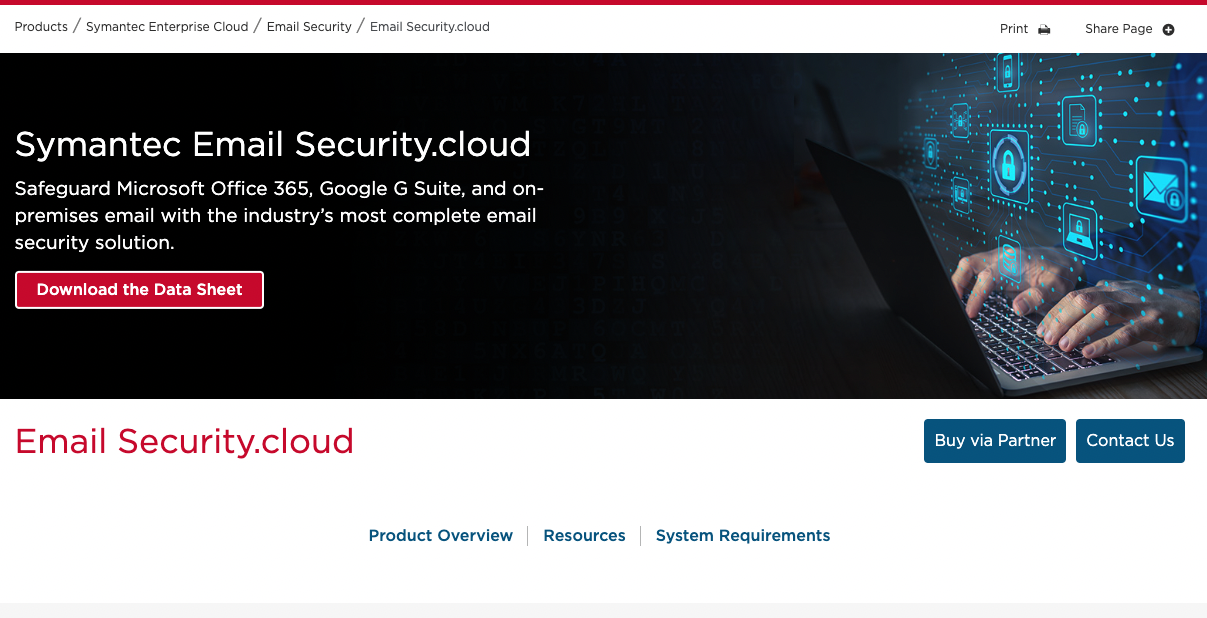Go to the System Requirements tab
The width and height of the screenshot is (1207, 618).
pos(742,536)
